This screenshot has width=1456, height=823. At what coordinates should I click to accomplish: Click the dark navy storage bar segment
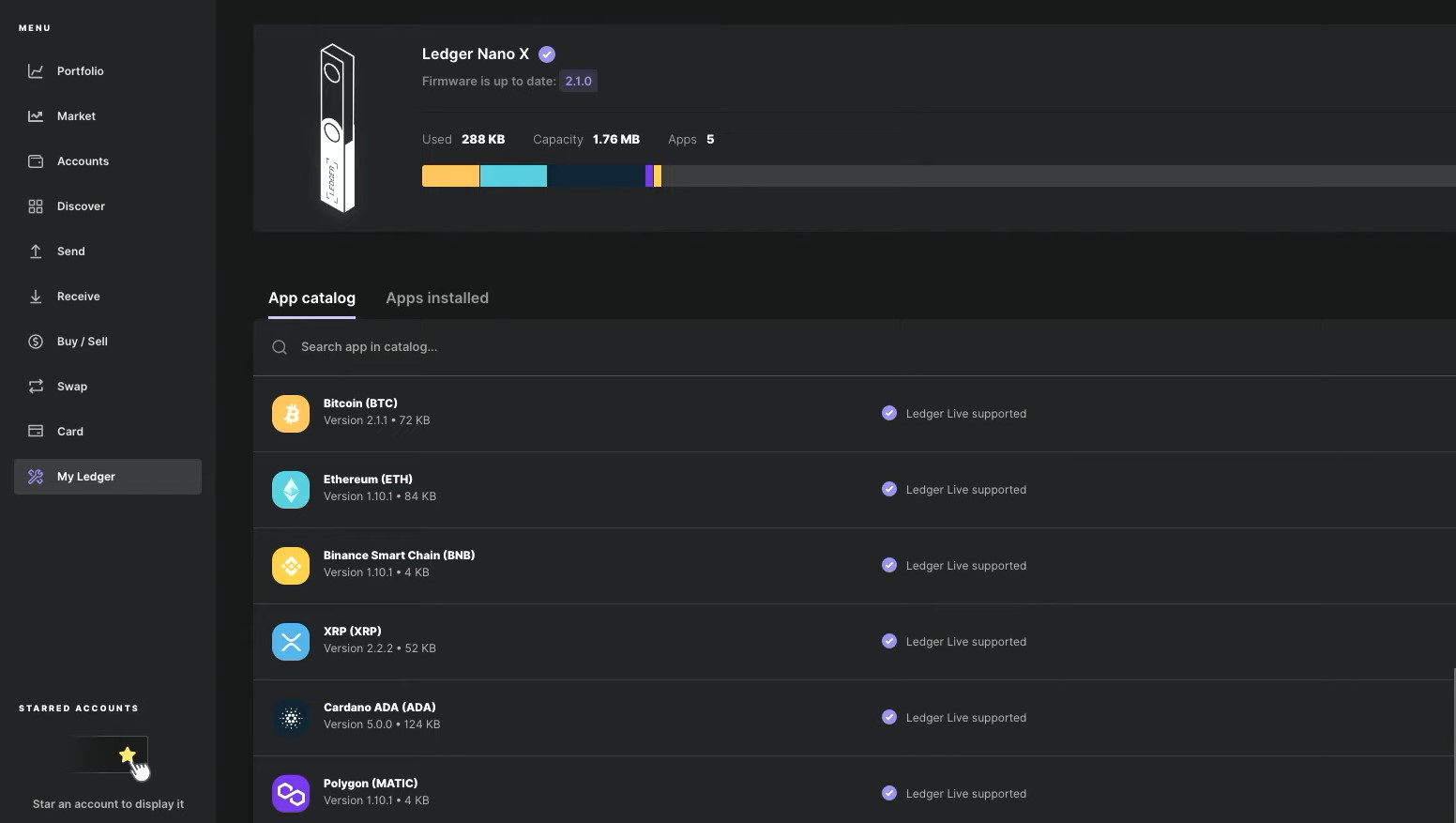[597, 175]
